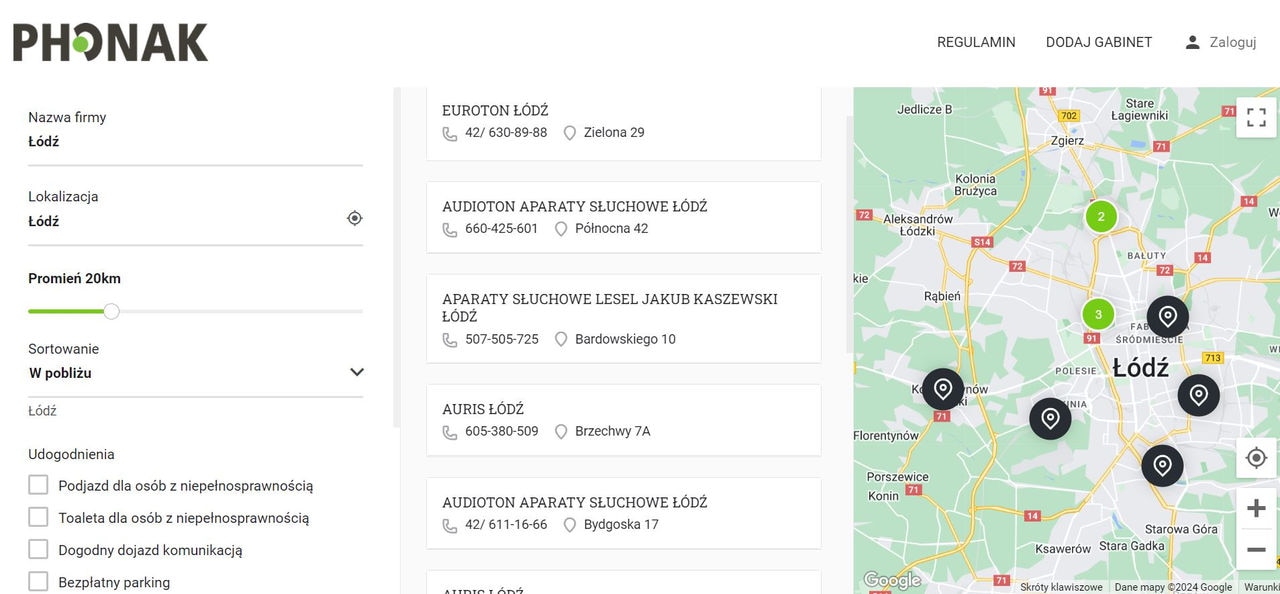Open AUDIOTON listing at Bydgoska 17

coord(574,502)
